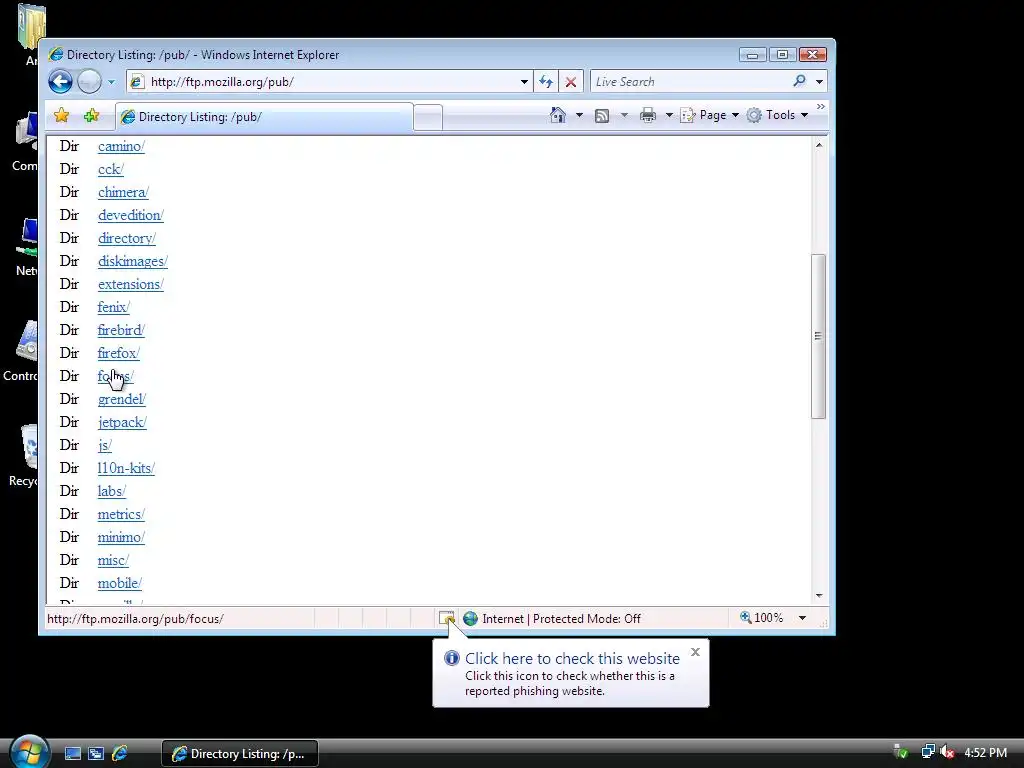The width and height of the screenshot is (1024, 768).
Task: Open the chimera/ directory link
Action: pos(123,192)
